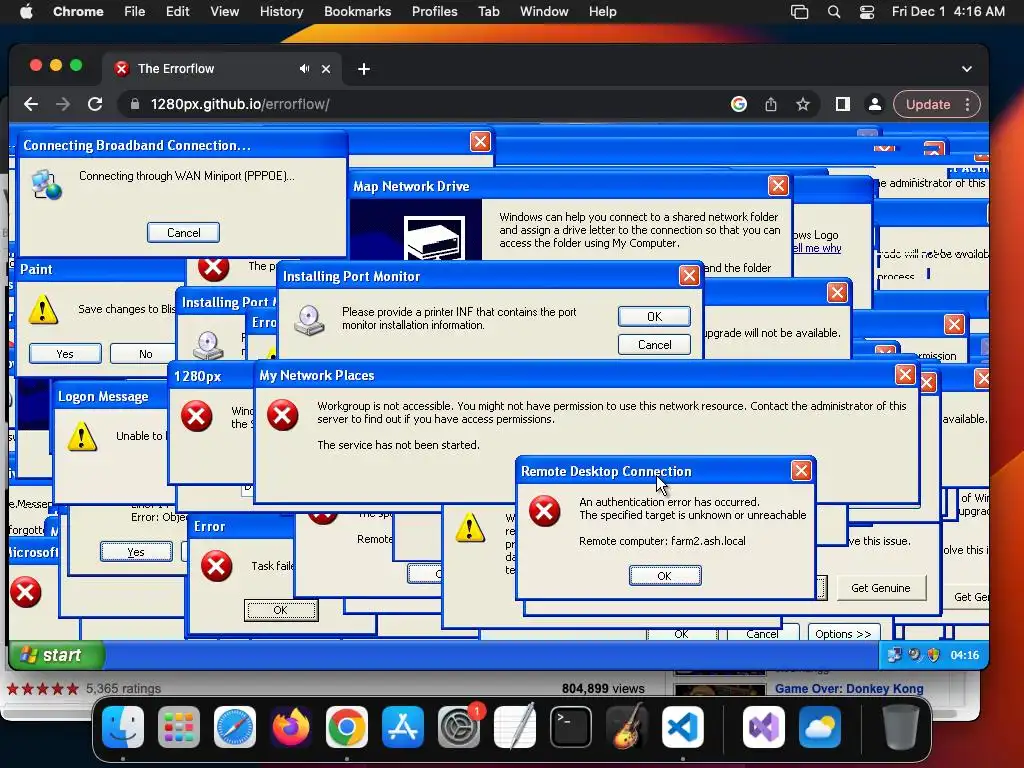Close the Remote Desktop Connection dialog
The height and width of the screenshot is (768, 1024).
801,470
